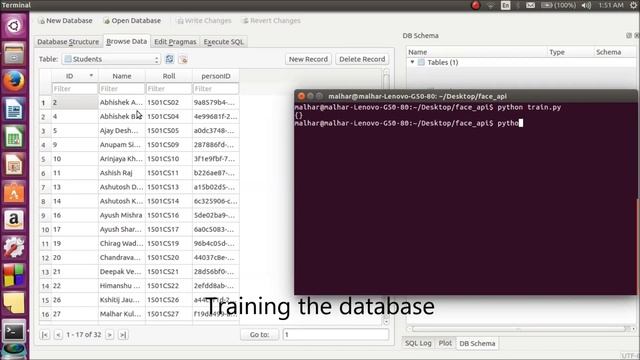The width and height of the screenshot is (640, 360).
Task: Switch to the Edit Pragmas tab
Action: [175, 42]
